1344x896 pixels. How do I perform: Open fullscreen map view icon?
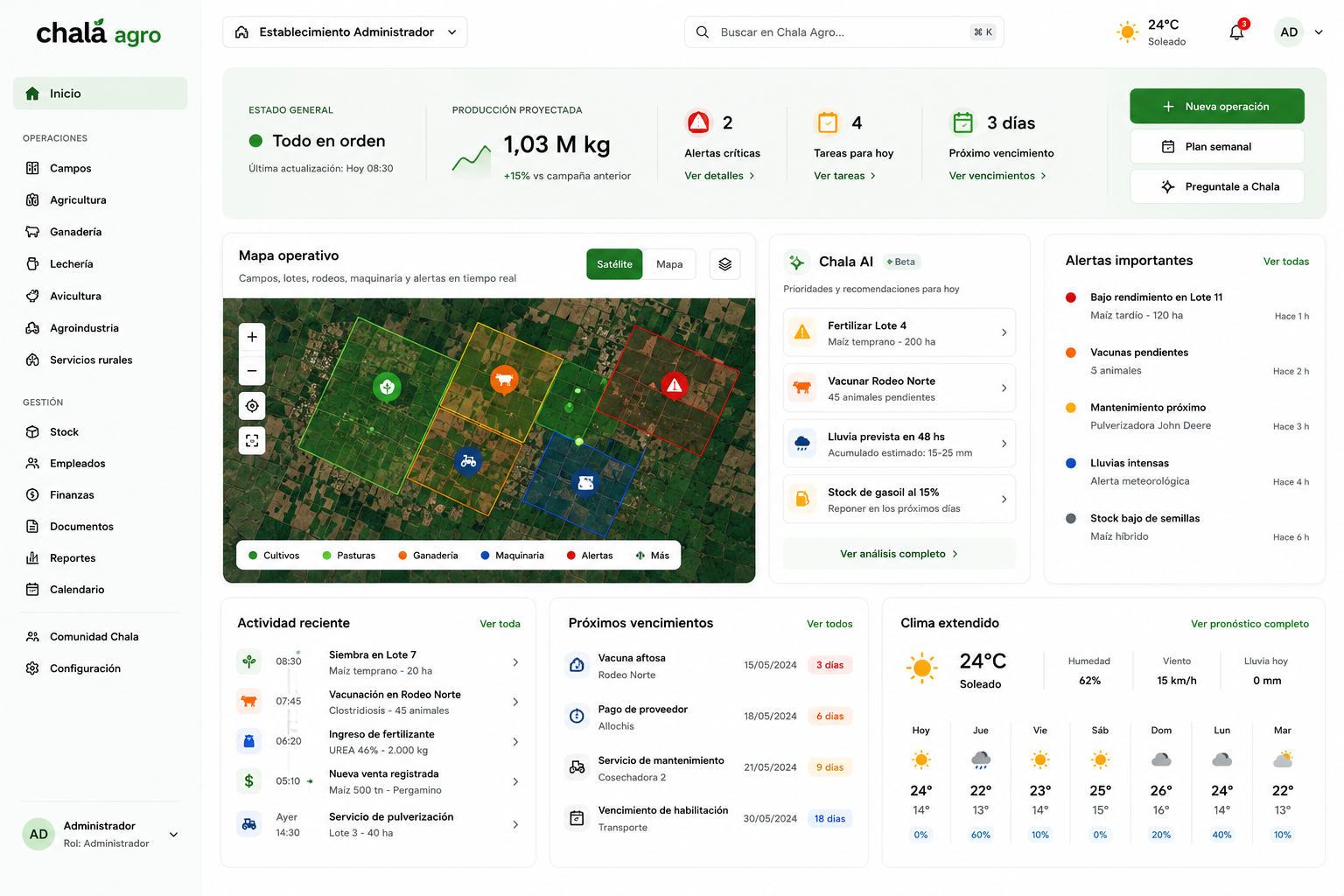click(x=252, y=441)
